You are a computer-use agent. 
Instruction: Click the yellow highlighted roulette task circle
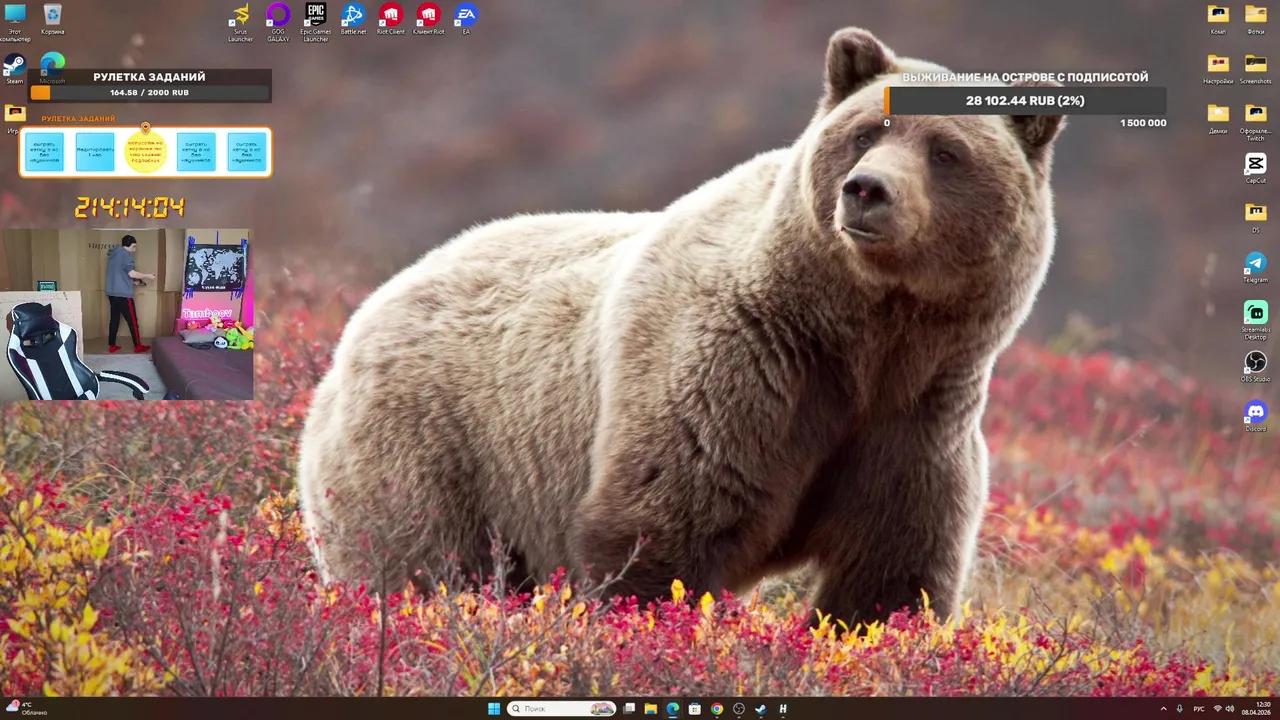pyautogui.click(x=145, y=152)
